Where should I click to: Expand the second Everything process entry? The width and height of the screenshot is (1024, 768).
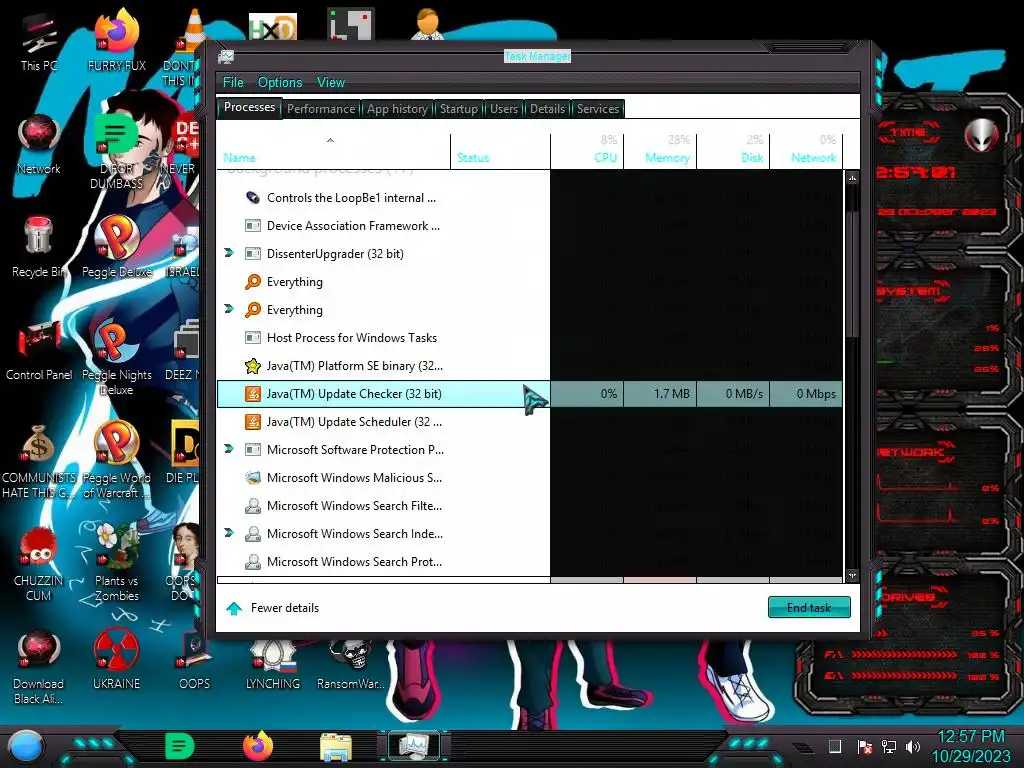(x=229, y=309)
